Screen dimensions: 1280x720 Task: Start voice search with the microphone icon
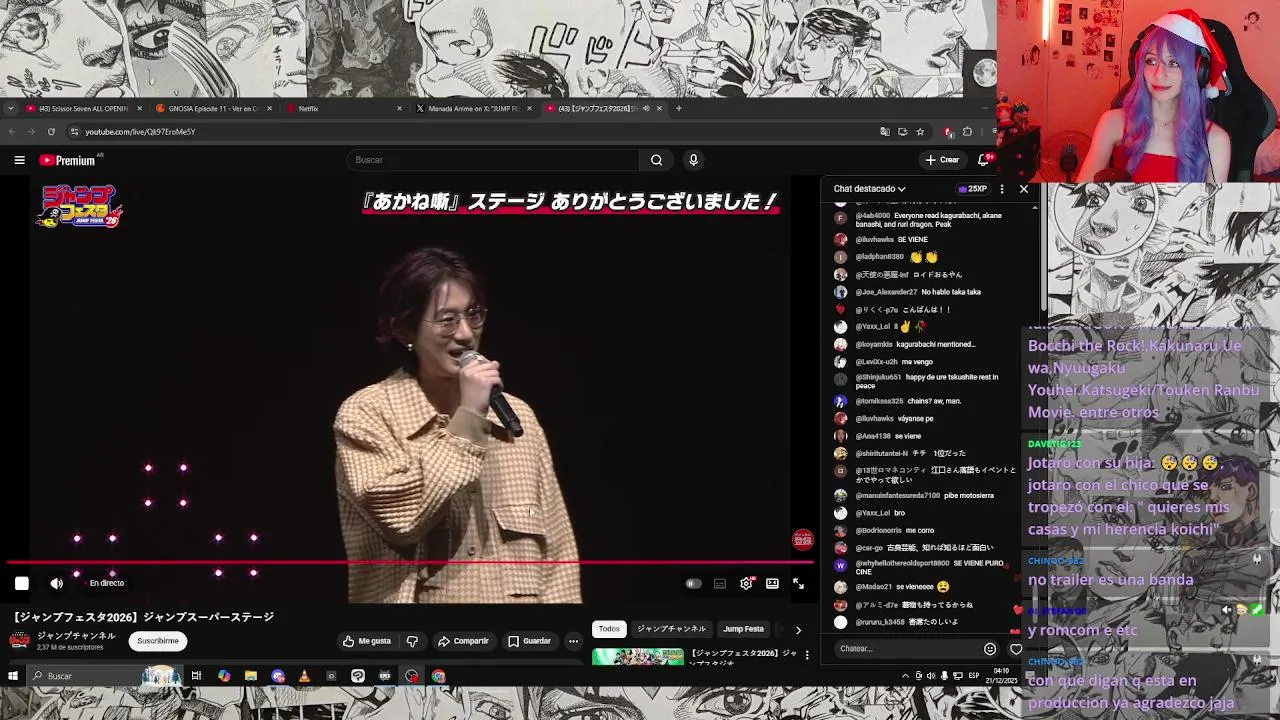[x=693, y=160]
